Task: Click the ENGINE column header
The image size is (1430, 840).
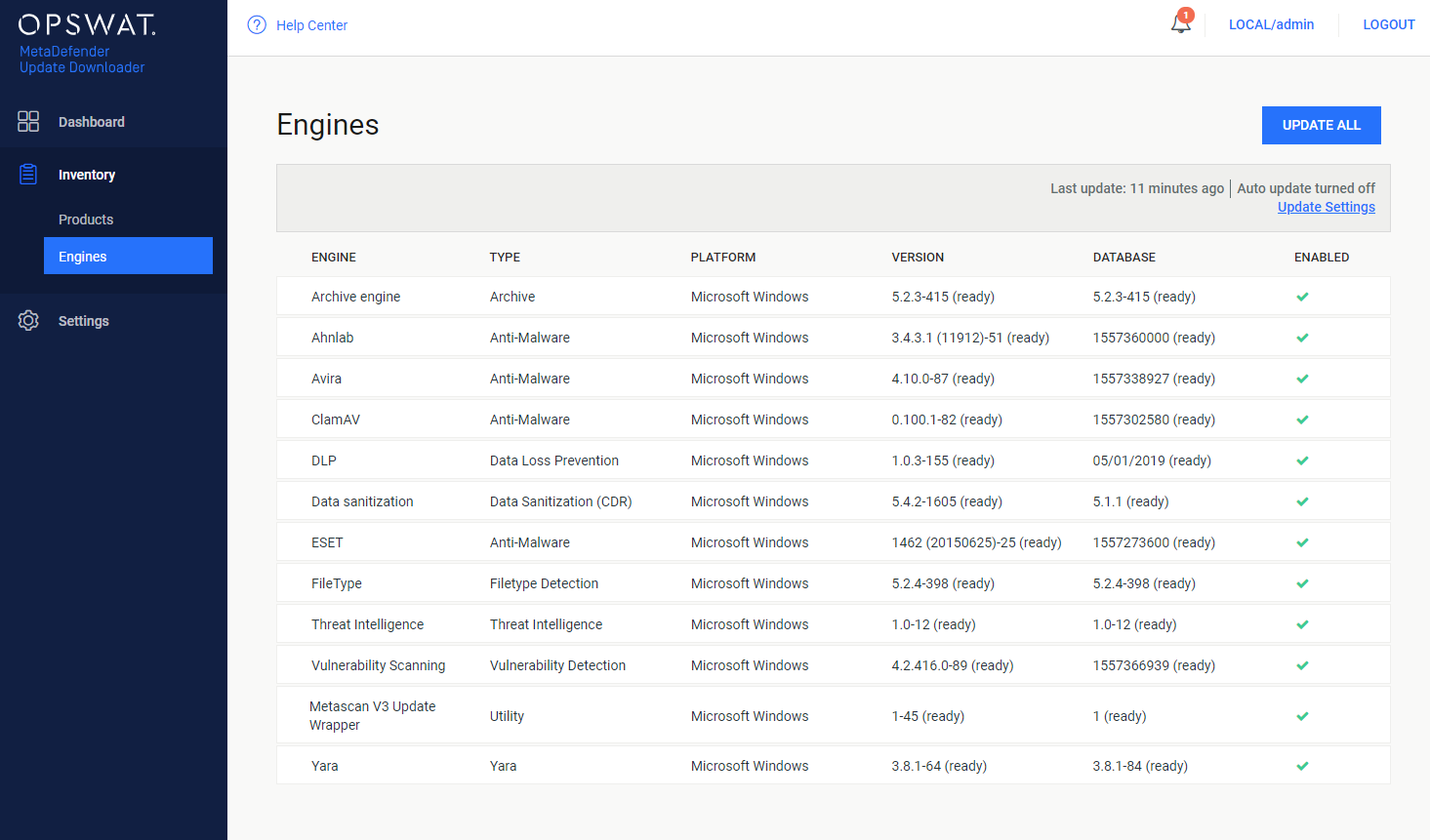Action: [334, 258]
